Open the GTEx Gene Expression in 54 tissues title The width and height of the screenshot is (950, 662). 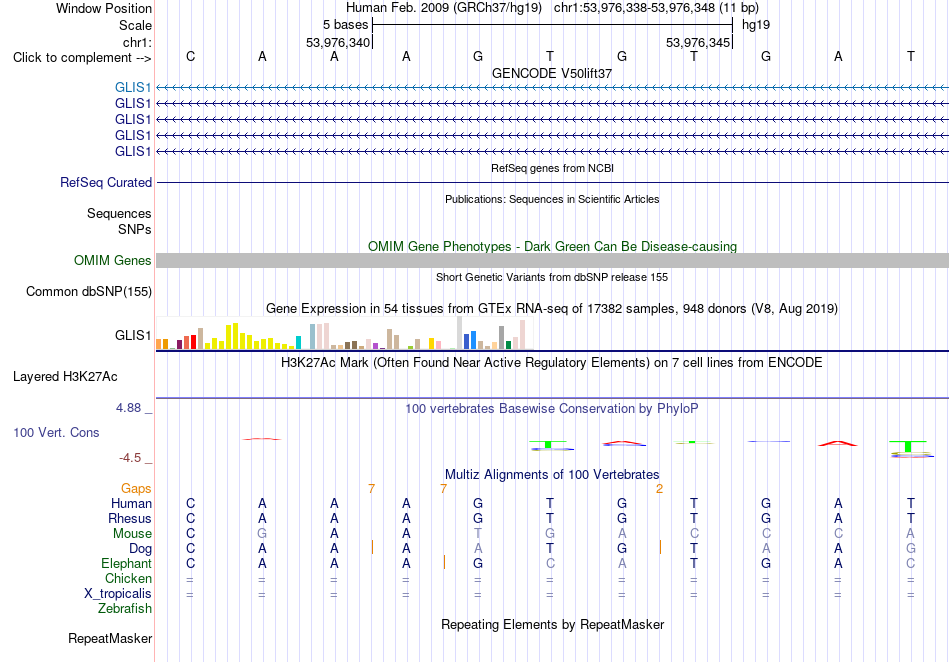(x=552, y=309)
